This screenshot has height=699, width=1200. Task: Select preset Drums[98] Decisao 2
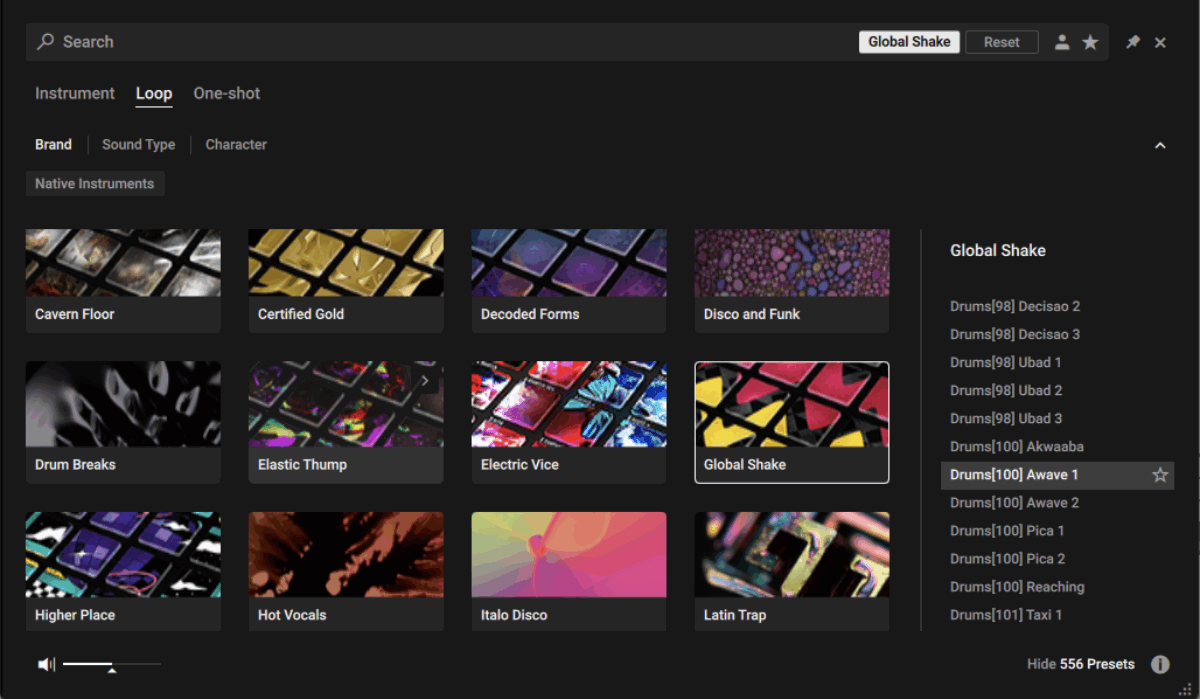[x=1015, y=306]
